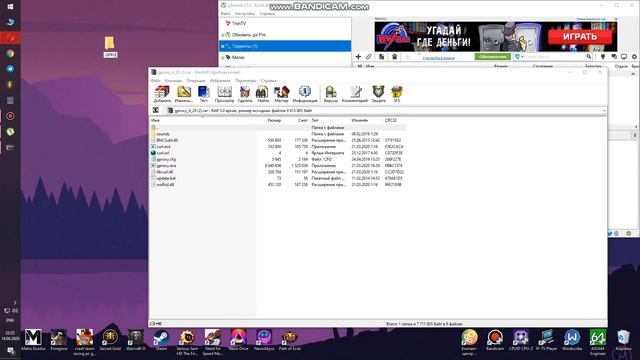Select the AIDA64 Engineer desktop shortcut

point(598,342)
